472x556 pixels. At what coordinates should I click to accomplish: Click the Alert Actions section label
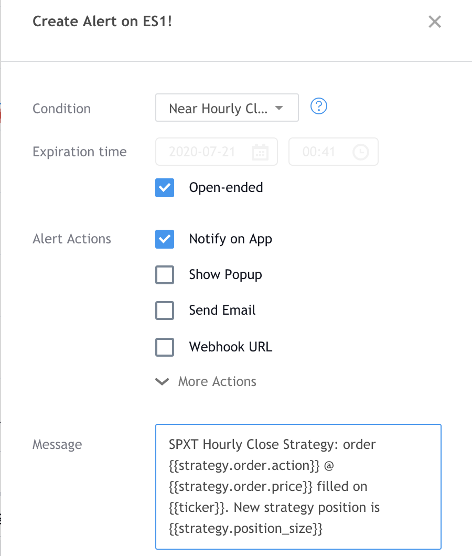(72, 239)
